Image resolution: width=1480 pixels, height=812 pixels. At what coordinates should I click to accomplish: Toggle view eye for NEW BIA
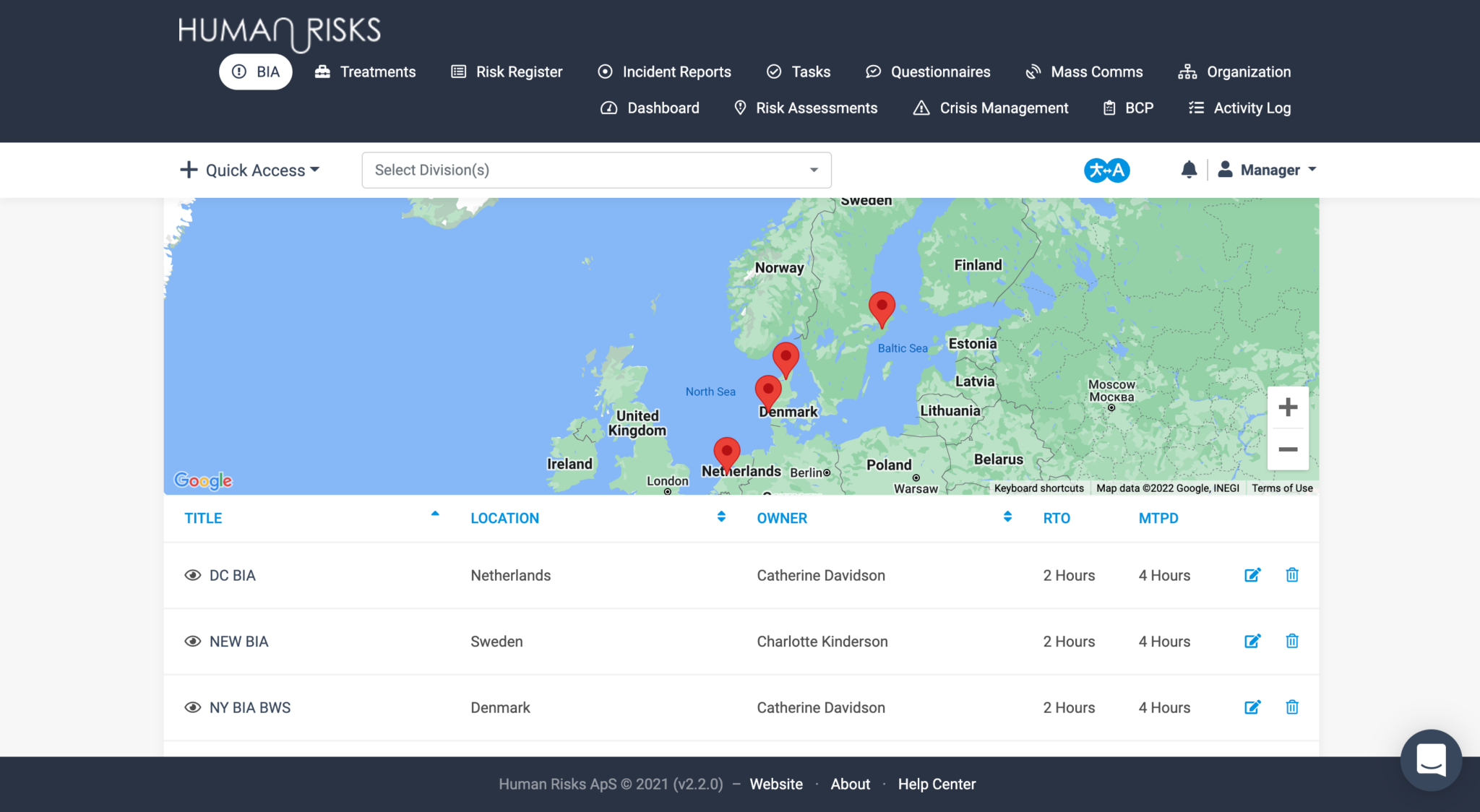tap(192, 642)
